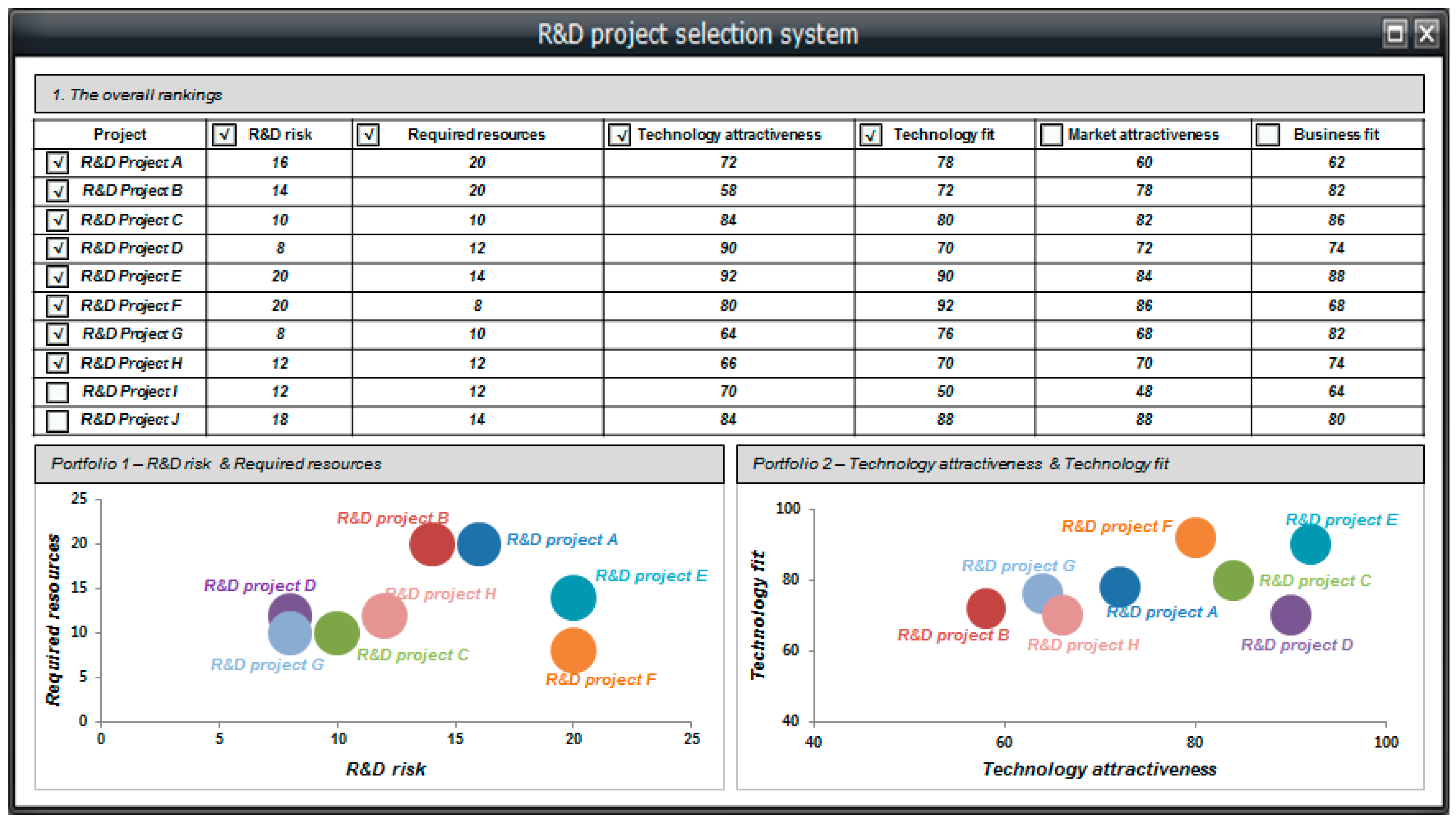Deselect the R&D Project A checkbox
The image size is (1456, 821).
[58, 163]
